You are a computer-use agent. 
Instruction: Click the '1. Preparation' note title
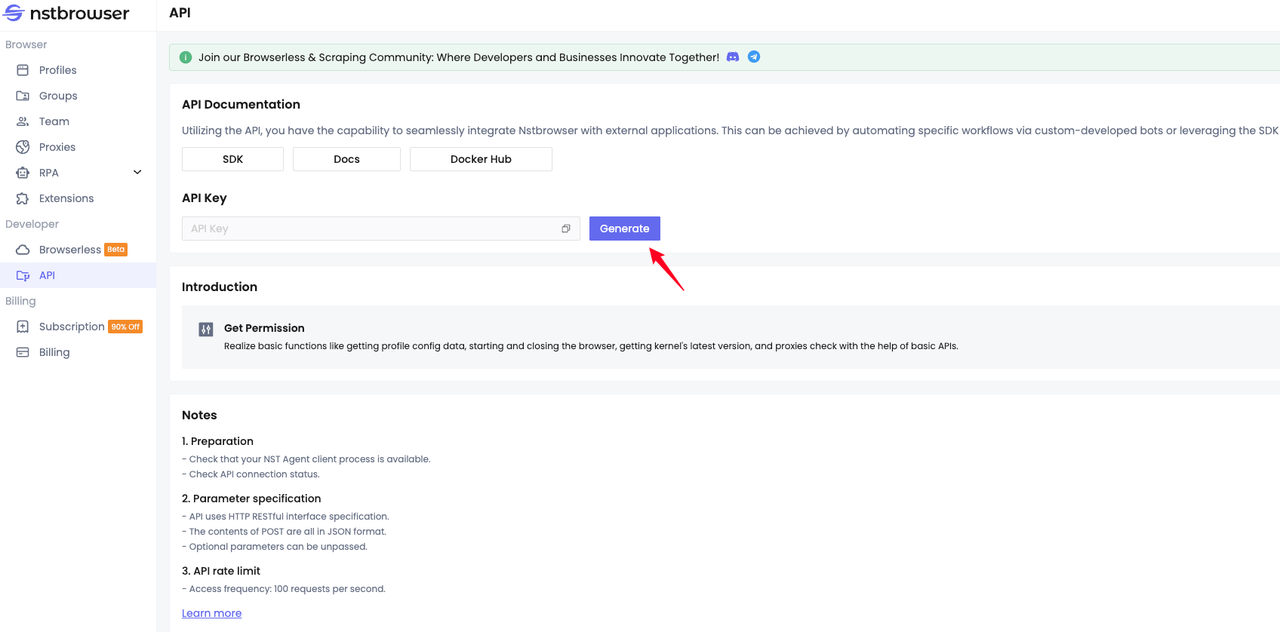pos(218,441)
